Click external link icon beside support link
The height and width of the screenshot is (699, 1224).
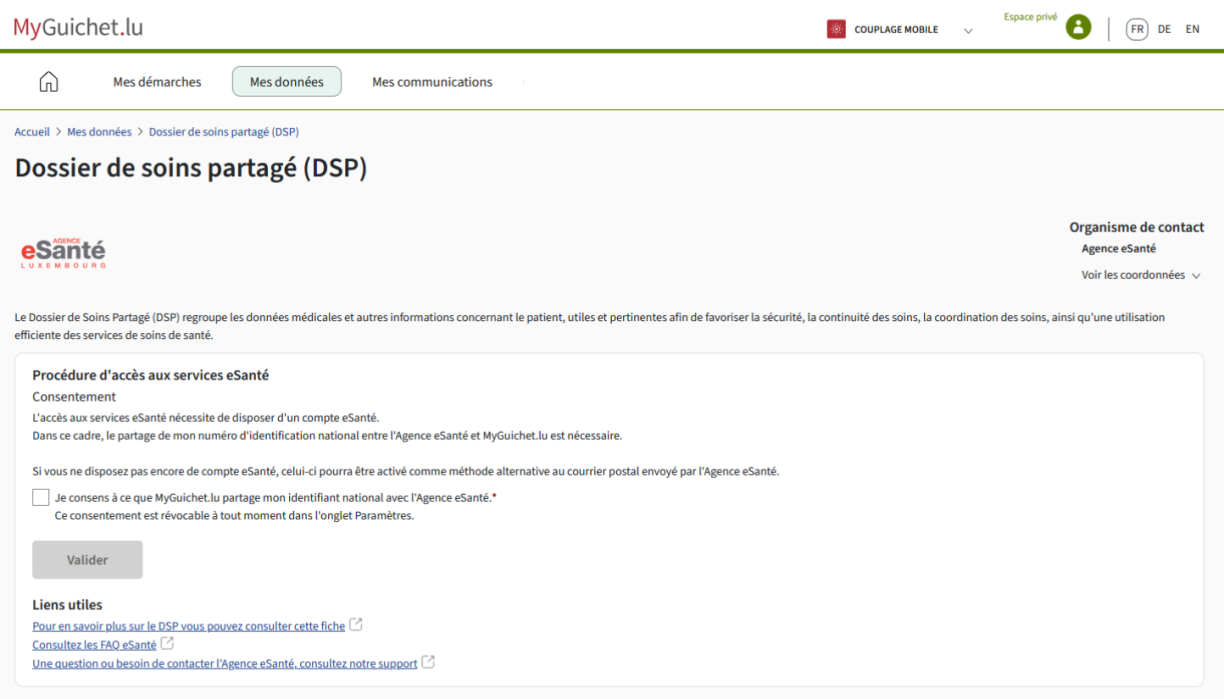click(x=428, y=662)
